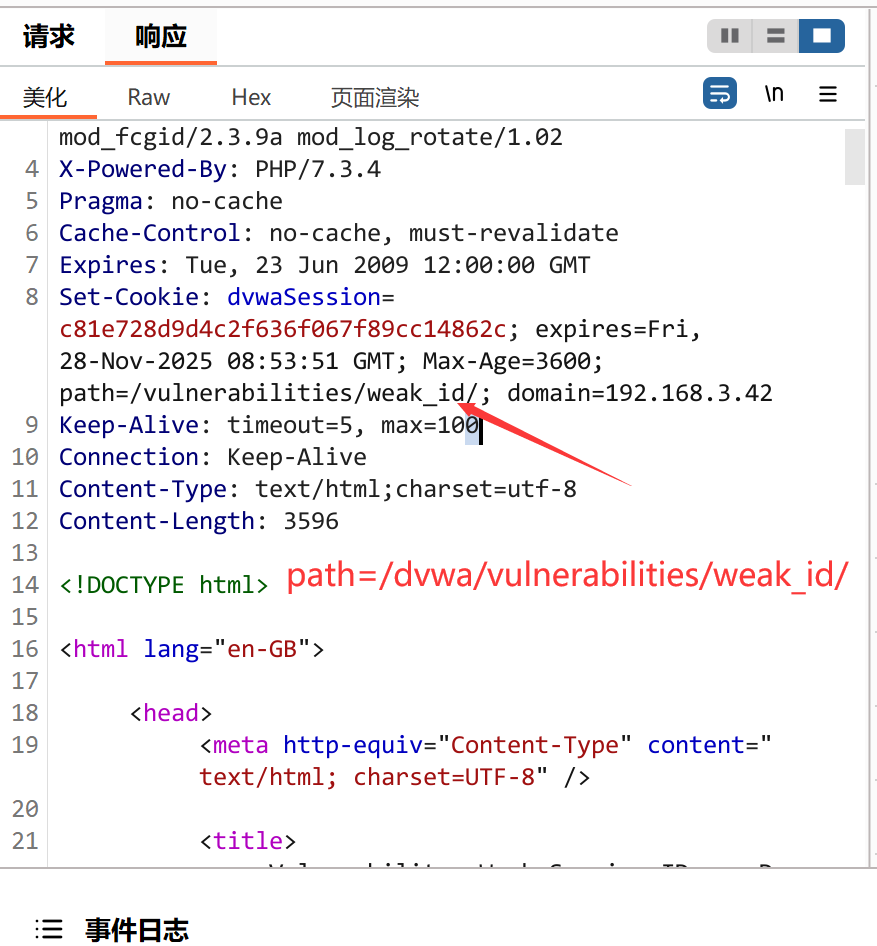Toggle the word wrap icon
The height and width of the screenshot is (946, 877).
(720, 94)
